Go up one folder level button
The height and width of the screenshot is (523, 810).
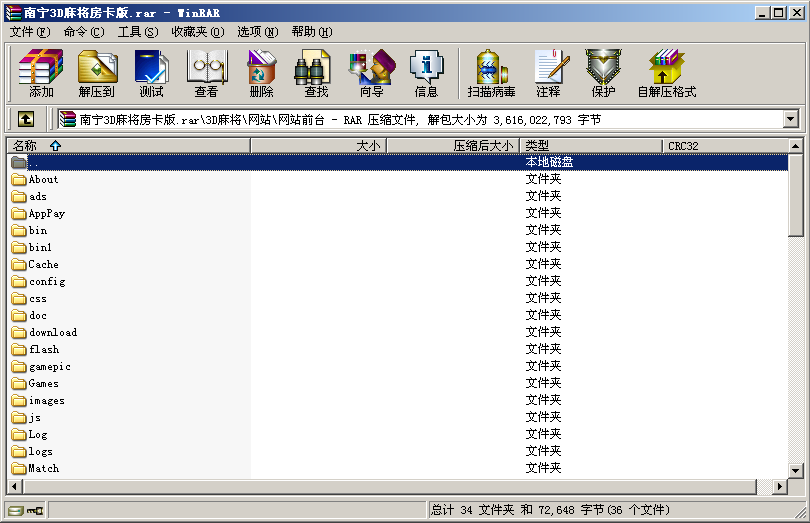[x=26, y=119]
